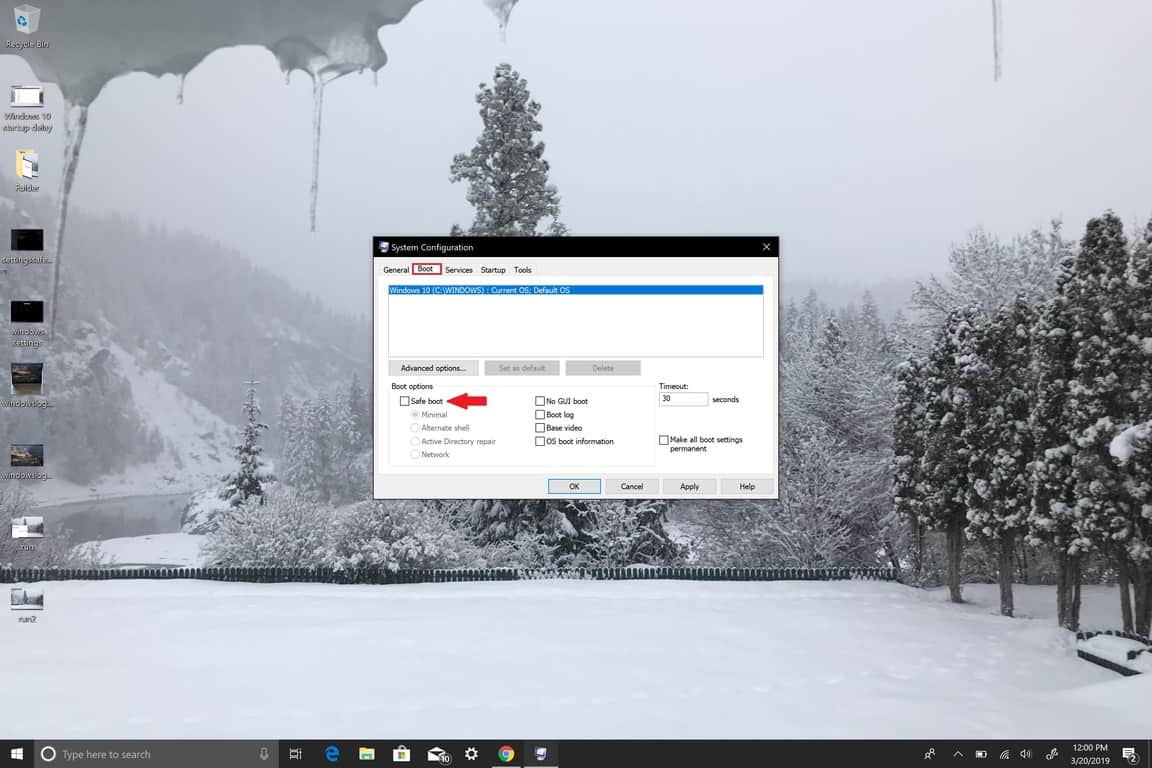The image size is (1152, 768).
Task: Open the Folder icon on desktop
Action: click(27, 166)
